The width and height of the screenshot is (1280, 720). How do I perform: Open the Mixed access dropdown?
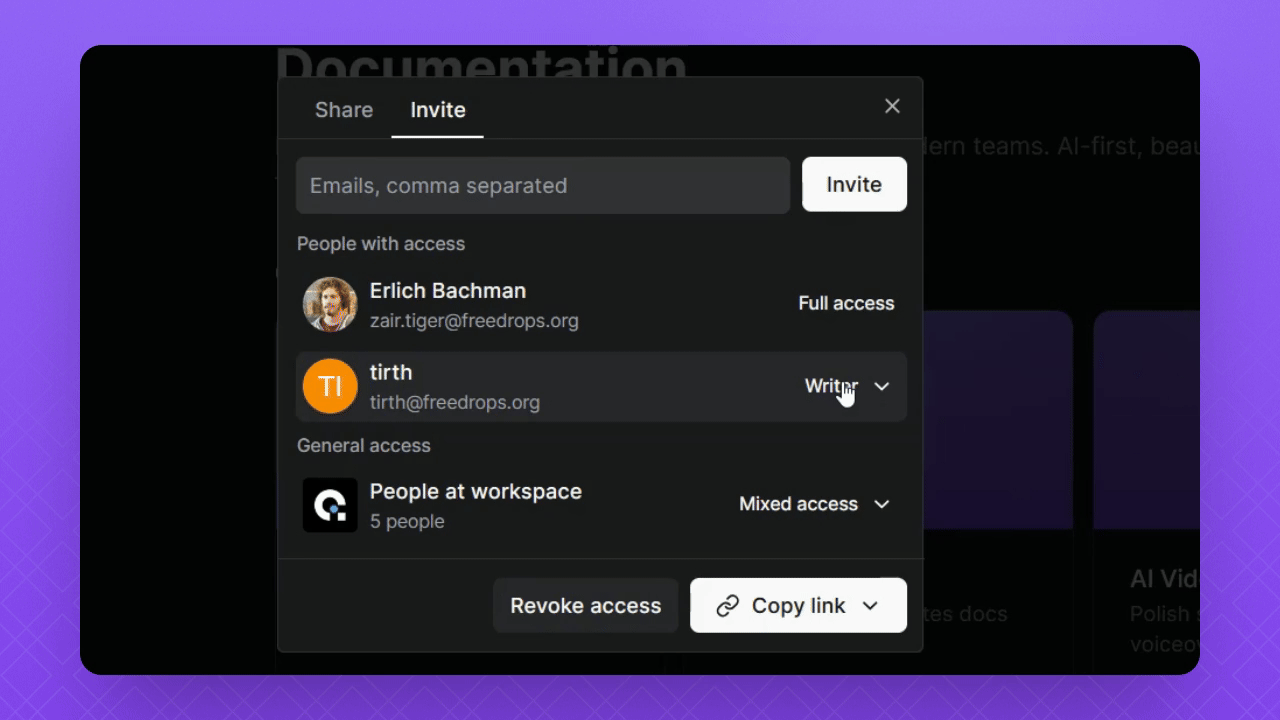[814, 504]
